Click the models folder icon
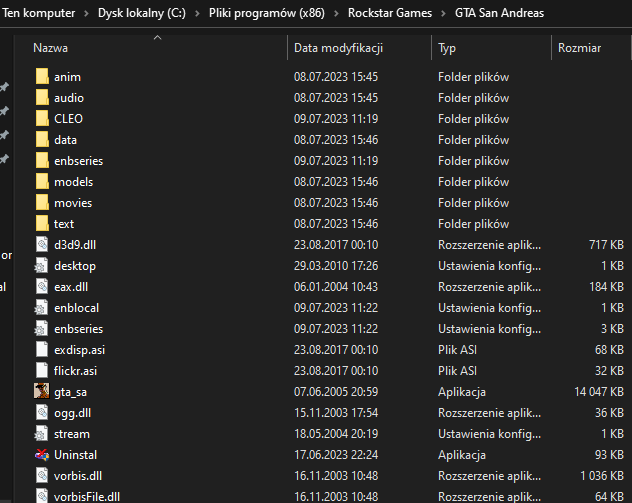632x503 pixels. pyautogui.click(x=42, y=181)
